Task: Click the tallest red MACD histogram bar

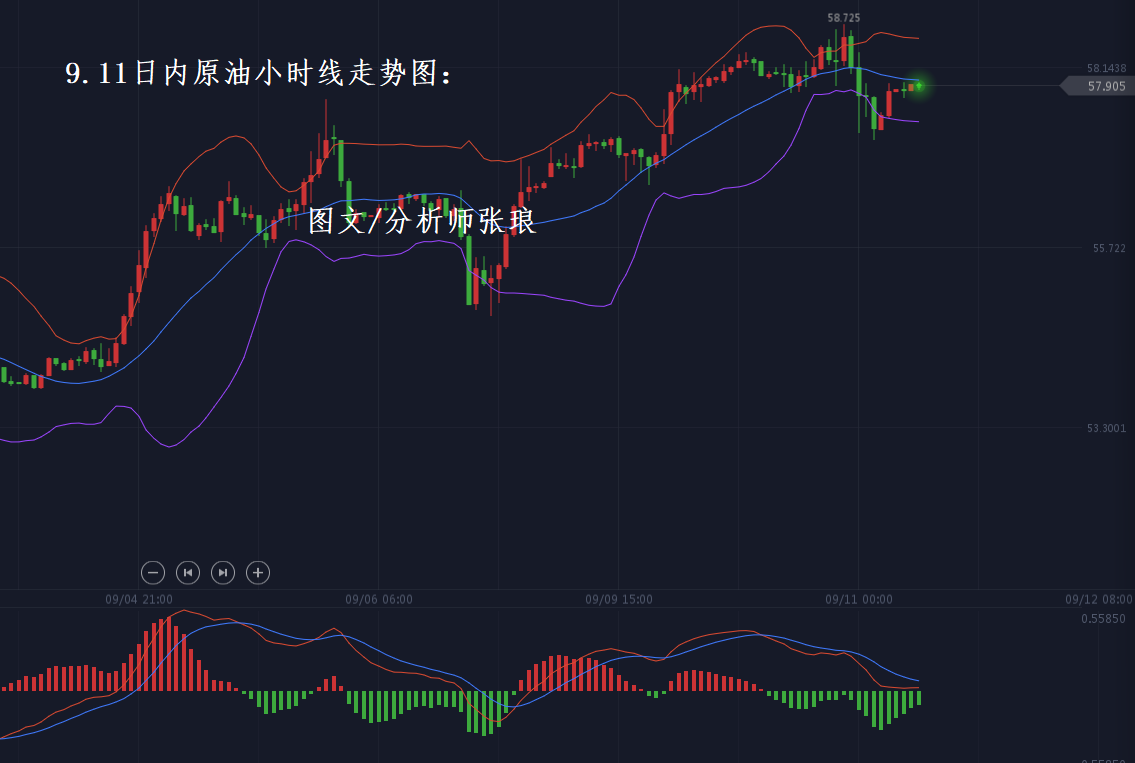Action: pos(168,653)
